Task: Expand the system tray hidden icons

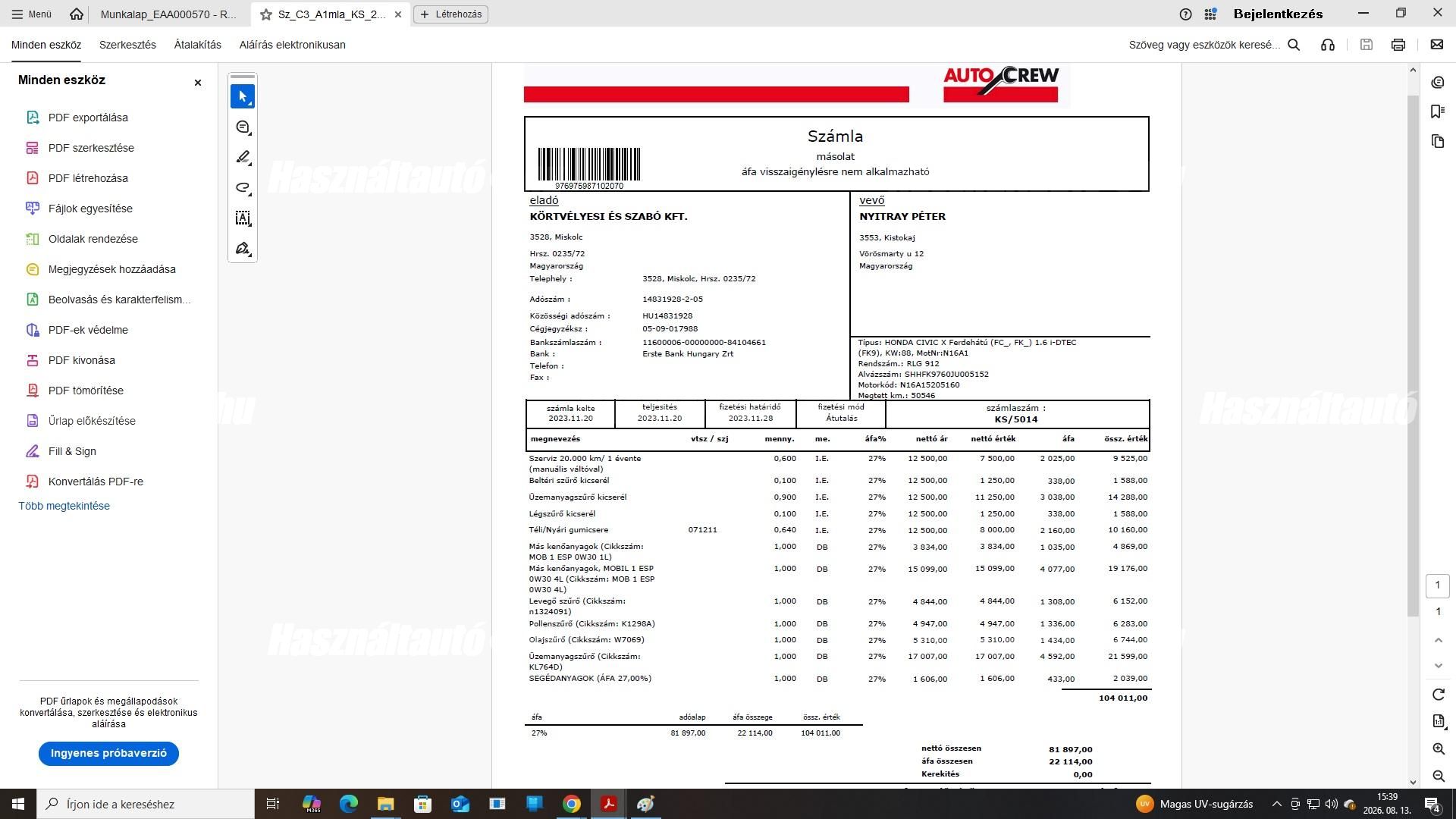Action: (1276, 804)
